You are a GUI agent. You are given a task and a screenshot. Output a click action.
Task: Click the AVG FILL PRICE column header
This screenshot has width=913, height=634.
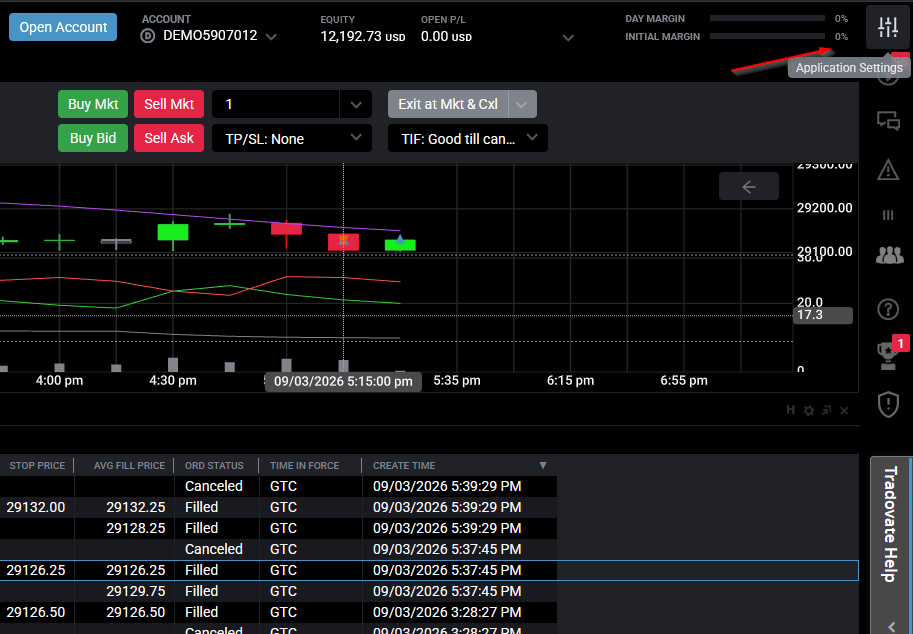129,466
